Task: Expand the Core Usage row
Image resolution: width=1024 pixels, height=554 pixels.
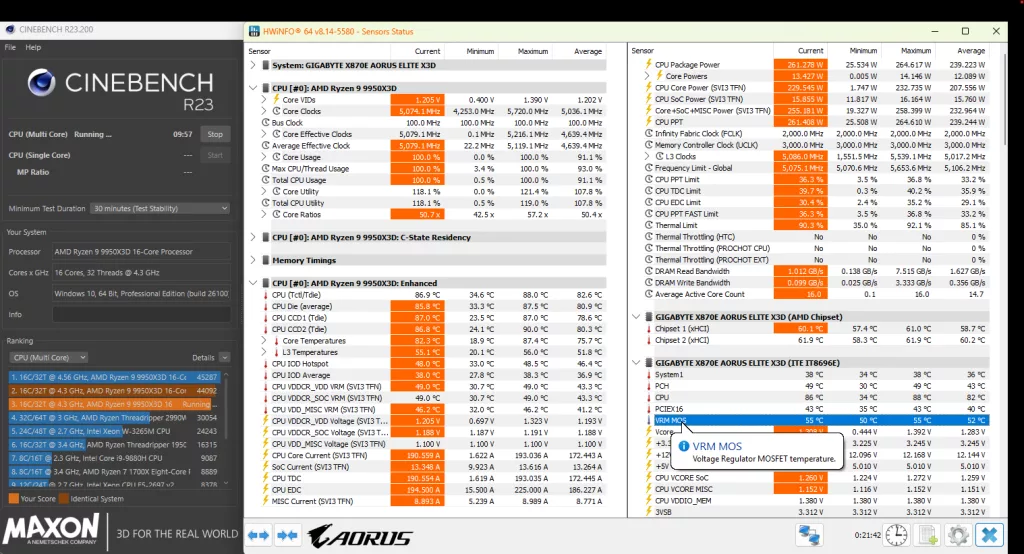Action: point(264,157)
